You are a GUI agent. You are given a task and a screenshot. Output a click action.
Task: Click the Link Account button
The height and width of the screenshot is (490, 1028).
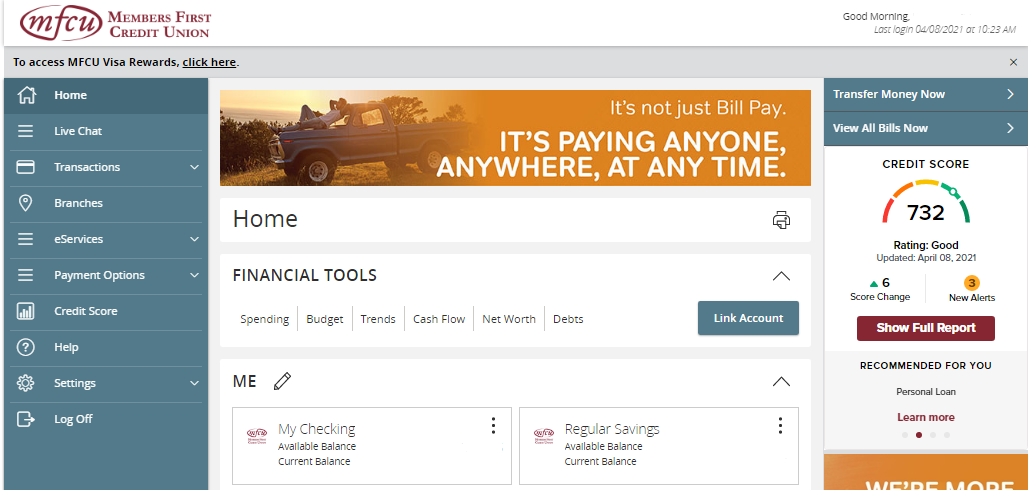pyautogui.click(x=748, y=318)
